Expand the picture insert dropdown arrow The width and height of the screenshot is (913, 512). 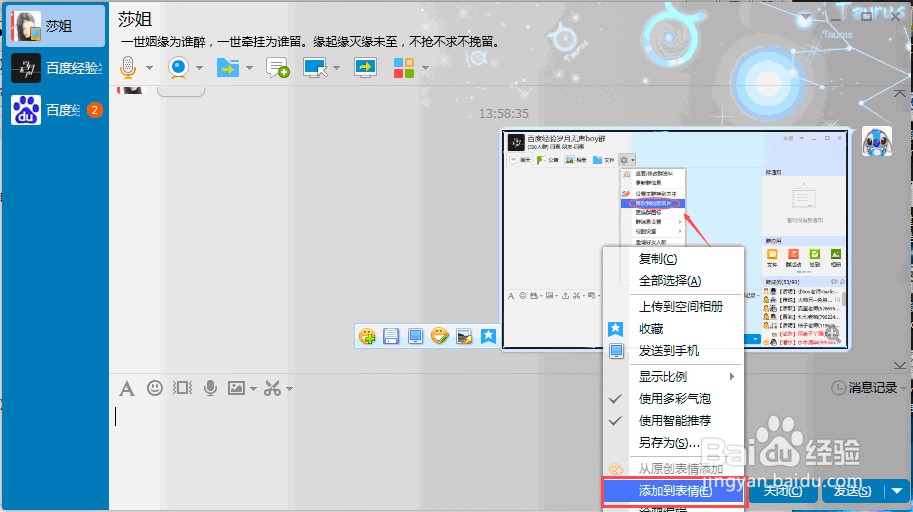point(253,389)
